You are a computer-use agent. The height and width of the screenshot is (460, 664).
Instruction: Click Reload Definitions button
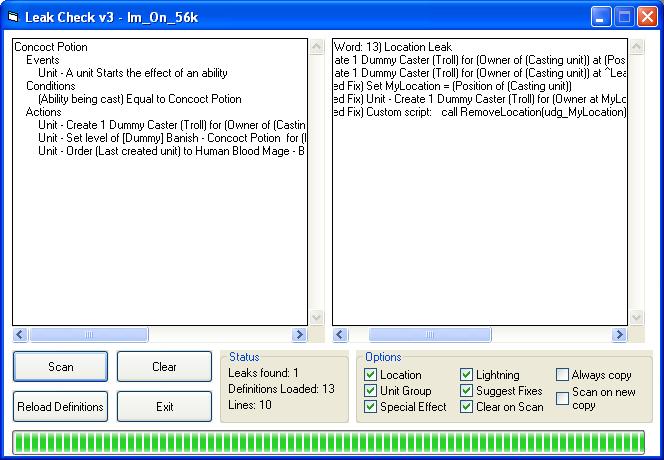(x=60, y=406)
